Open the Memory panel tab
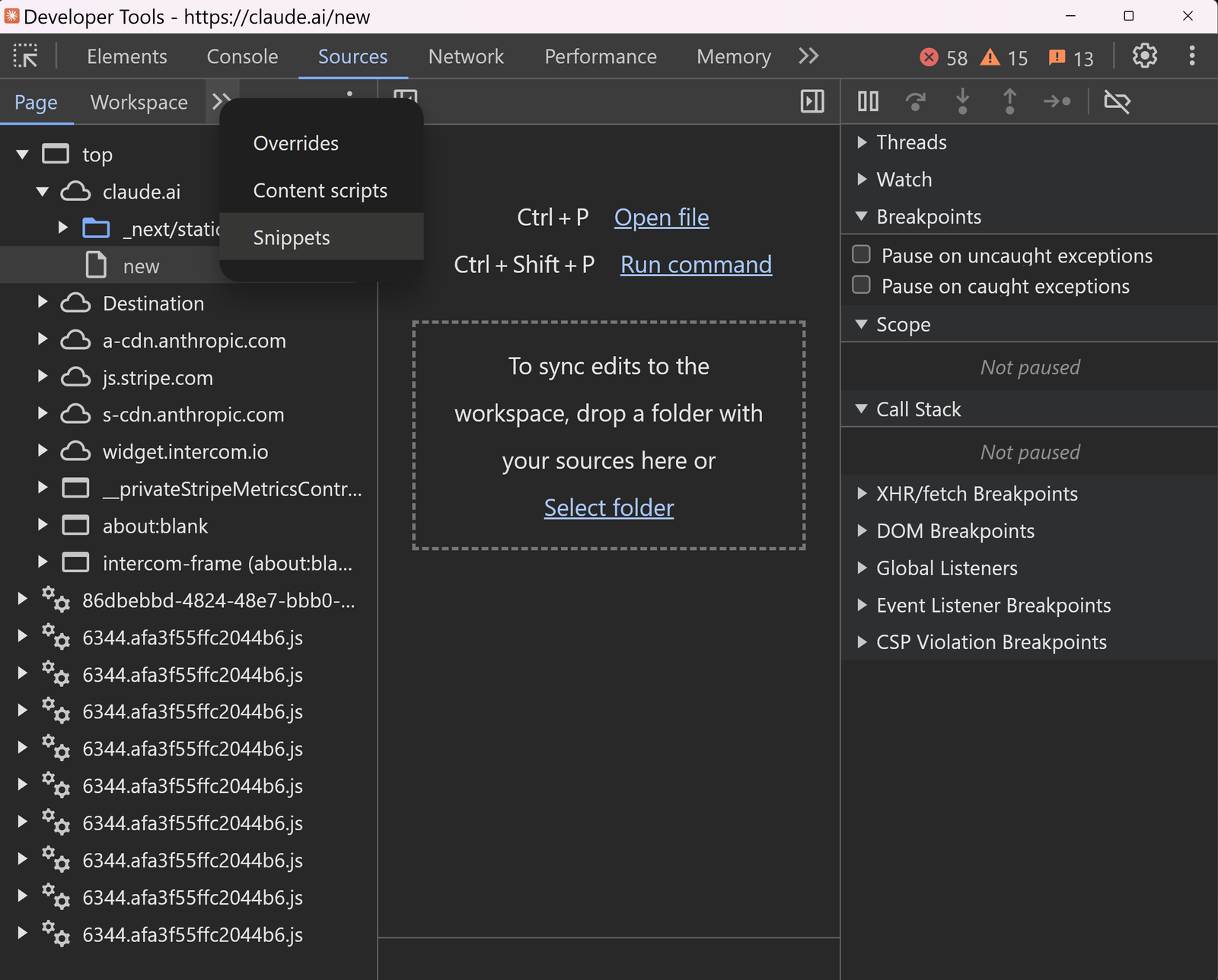The width and height of the screenshot is (1218, 980). point(734,56)
